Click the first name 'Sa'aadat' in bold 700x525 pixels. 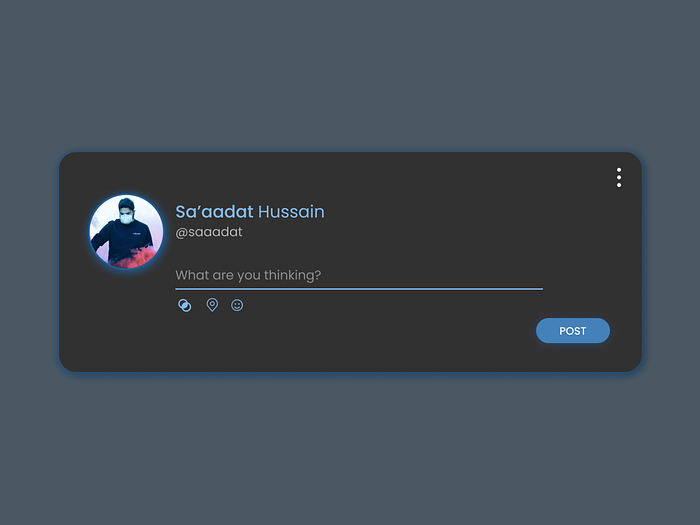click(x=214, y=212)
